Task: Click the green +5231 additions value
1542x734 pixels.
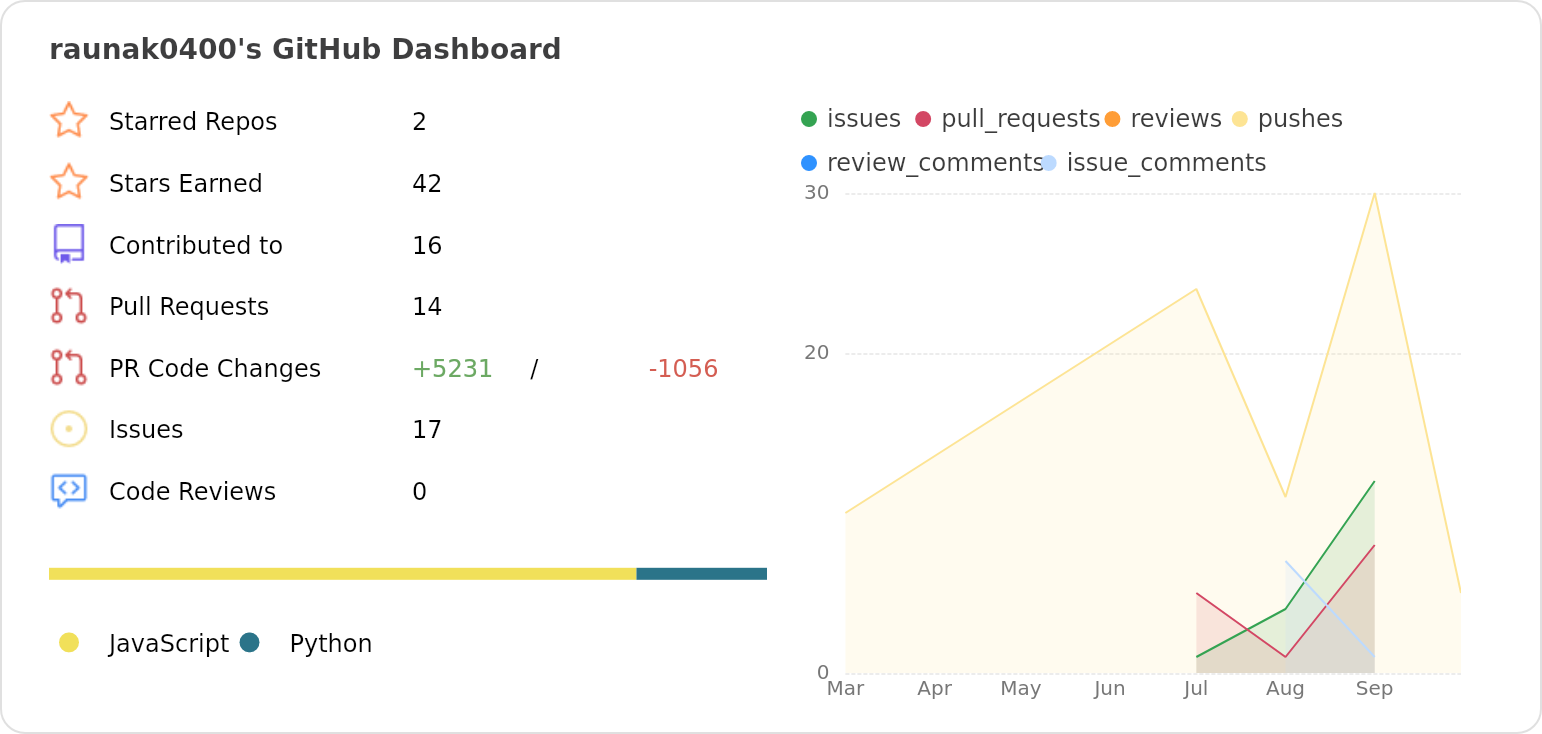Action: 452,369
